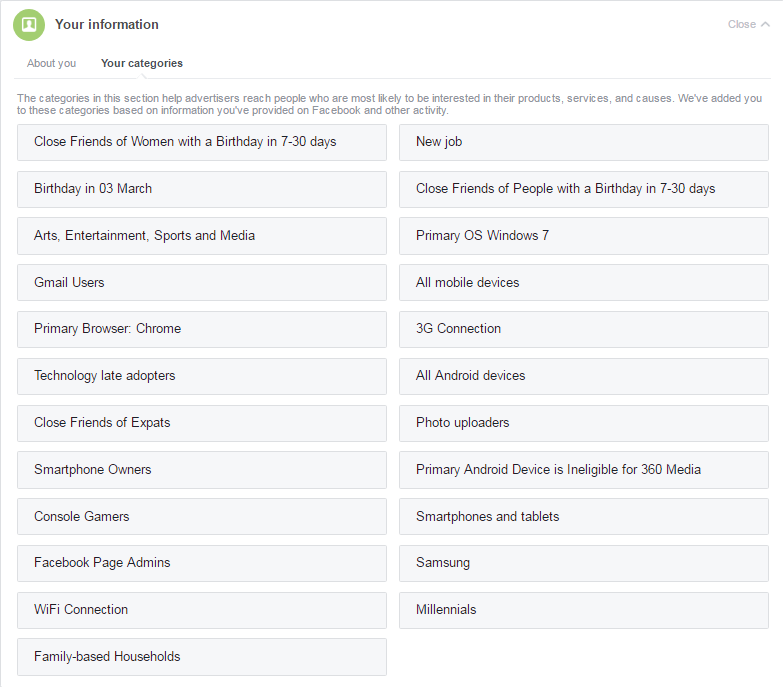
Task: Open the New job category
Action: 583,142
